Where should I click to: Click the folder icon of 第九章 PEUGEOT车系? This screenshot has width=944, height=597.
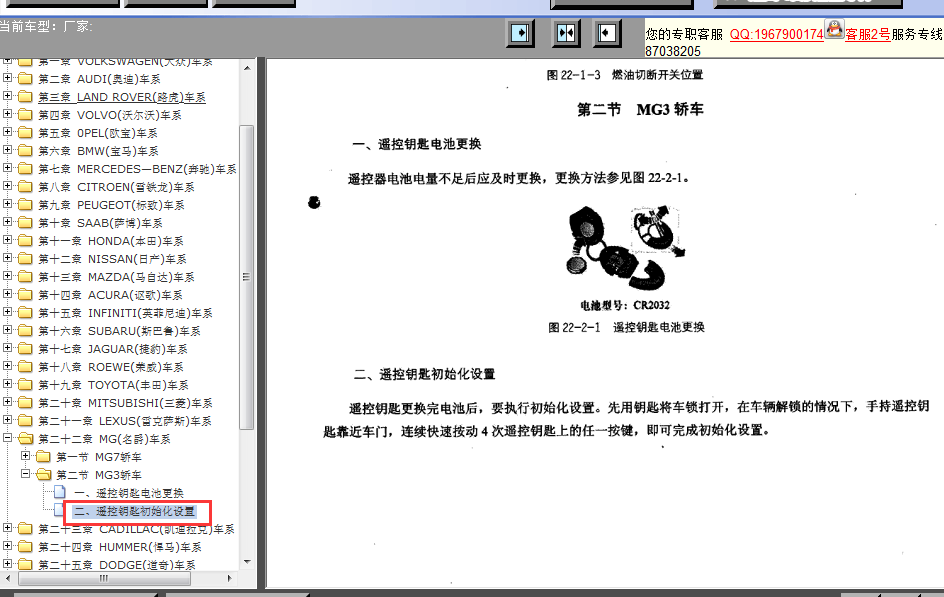coord(25,205)
